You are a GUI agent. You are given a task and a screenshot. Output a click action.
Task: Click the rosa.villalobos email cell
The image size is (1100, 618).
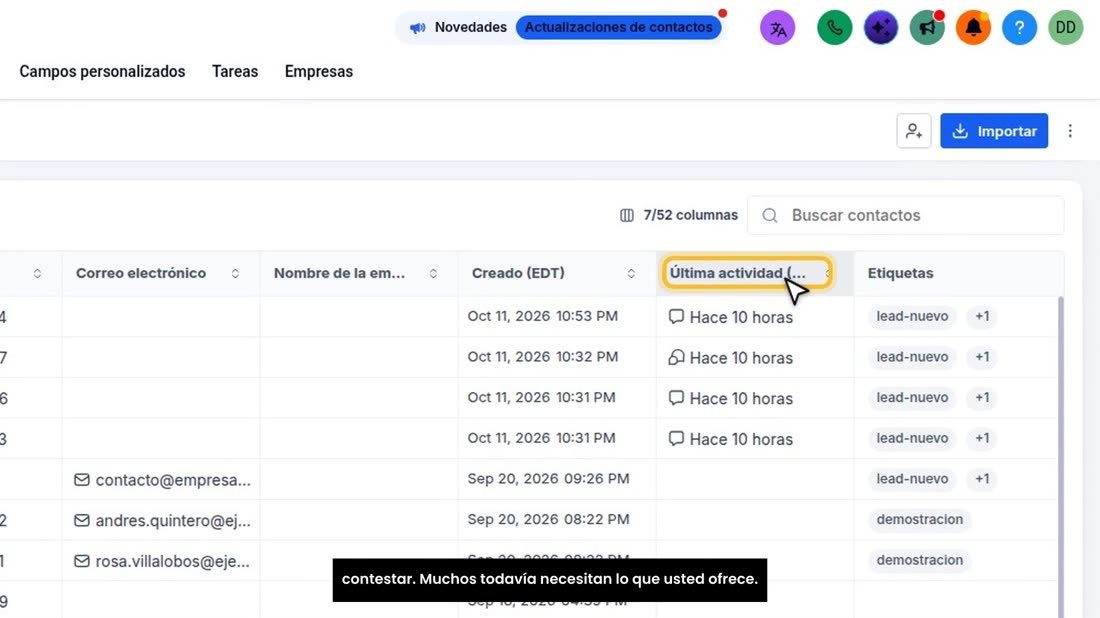tap(161, 561)
